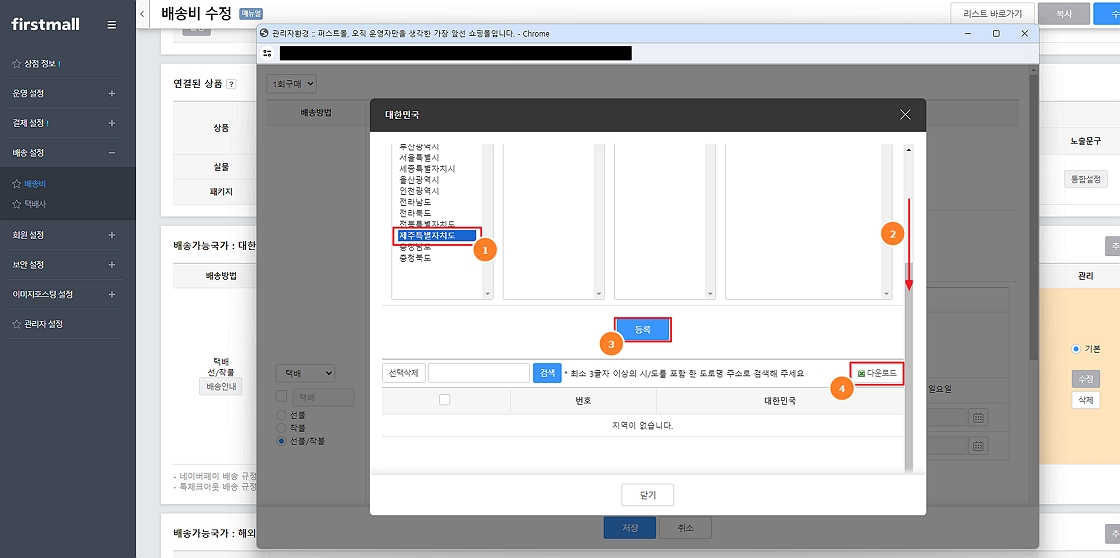Select 세종특별자치시 in the region list
The width and height of the screenshot is (1120, 558).
[x=427, y=169]
